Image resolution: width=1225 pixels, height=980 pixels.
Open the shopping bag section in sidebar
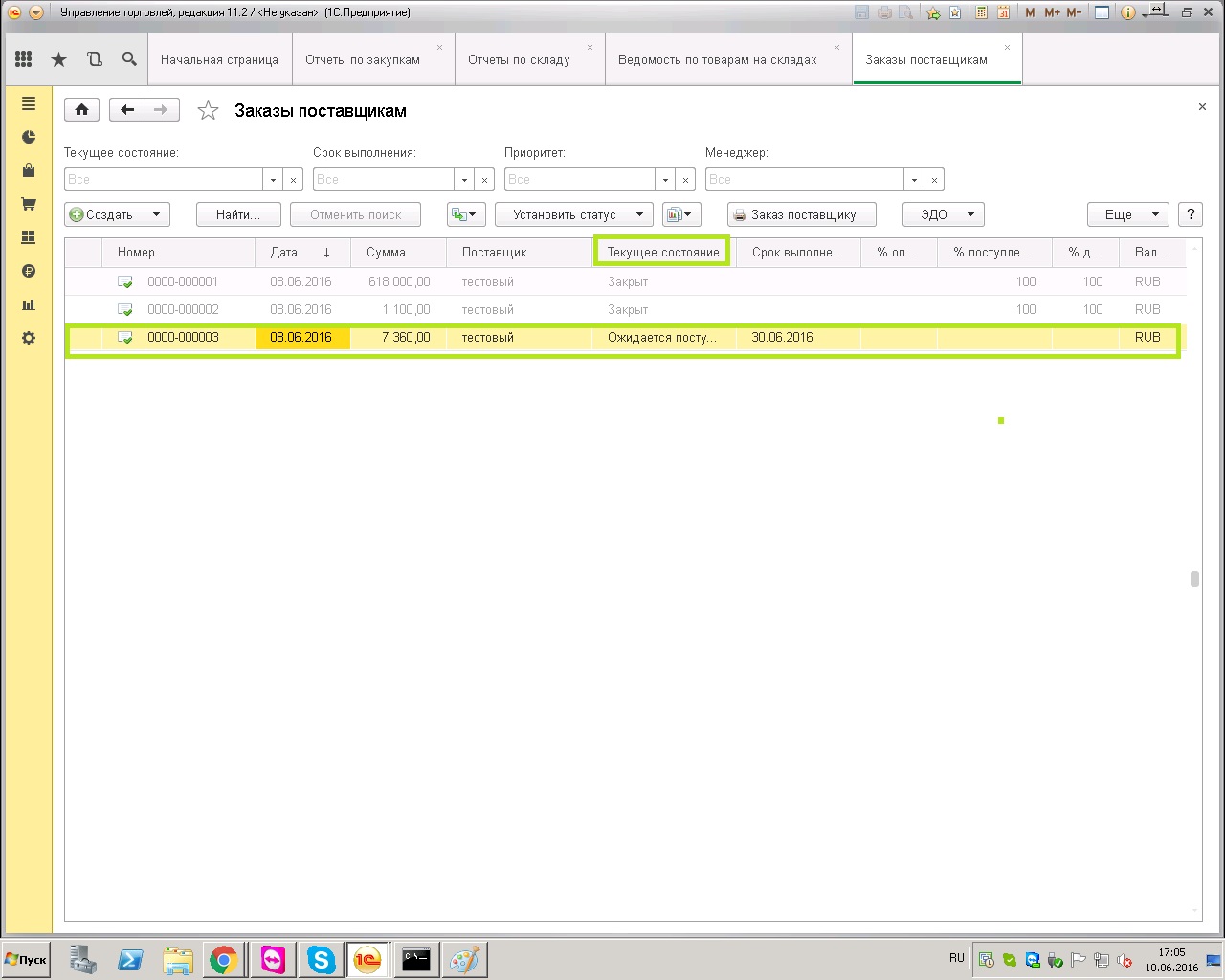29,170
